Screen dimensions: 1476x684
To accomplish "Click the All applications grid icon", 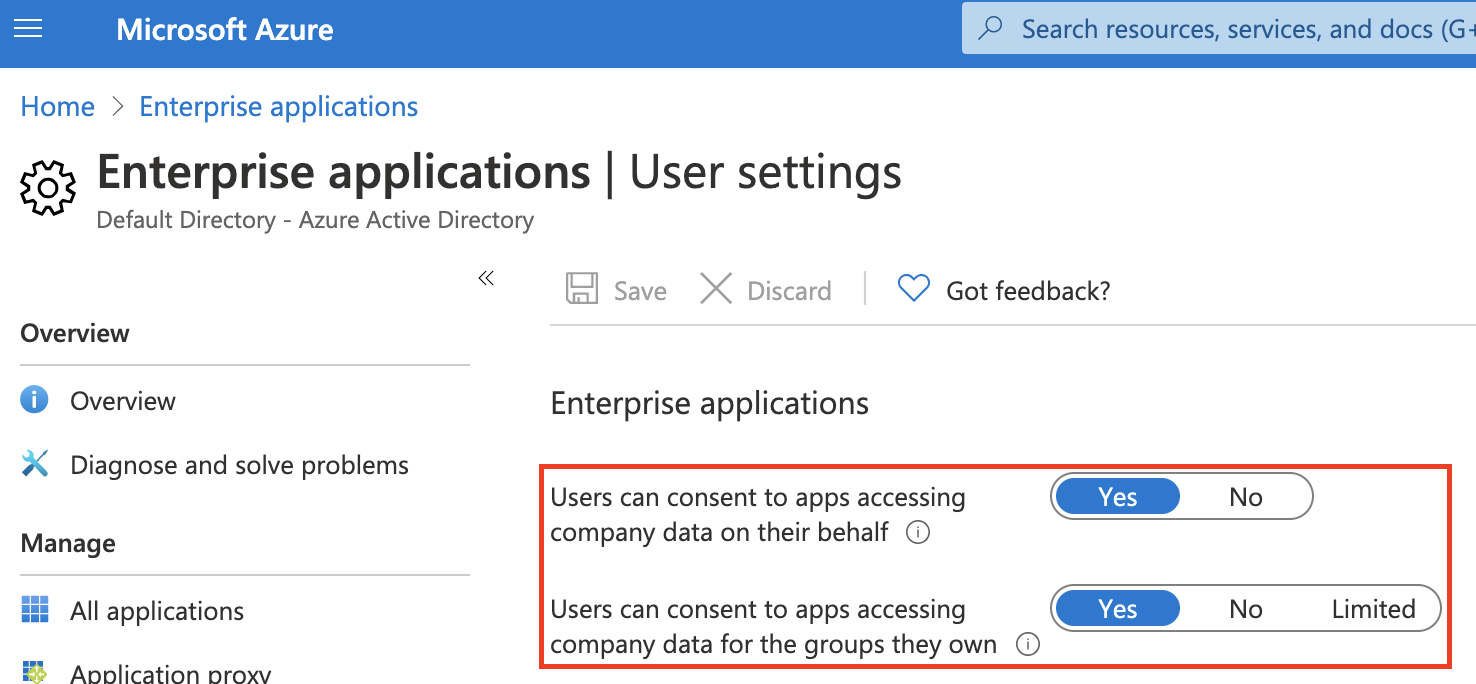I will (x=34, y=609).
